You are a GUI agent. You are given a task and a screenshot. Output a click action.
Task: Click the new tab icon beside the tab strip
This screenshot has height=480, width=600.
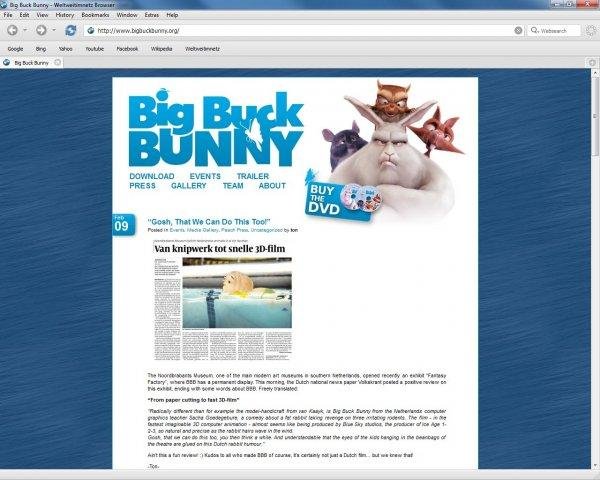tap(592, 62)
